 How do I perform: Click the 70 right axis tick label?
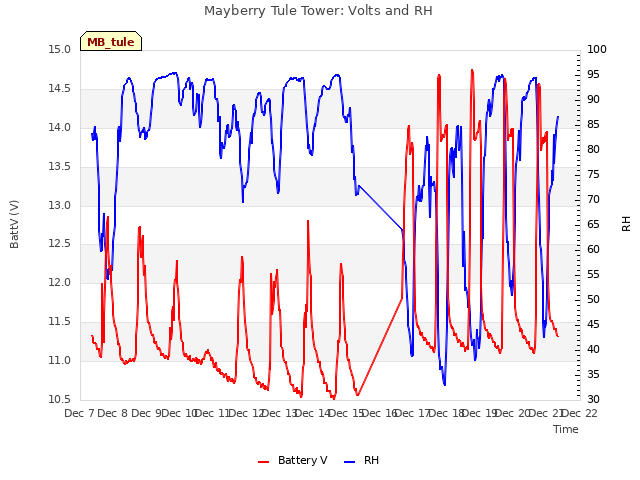coord(593,200)
